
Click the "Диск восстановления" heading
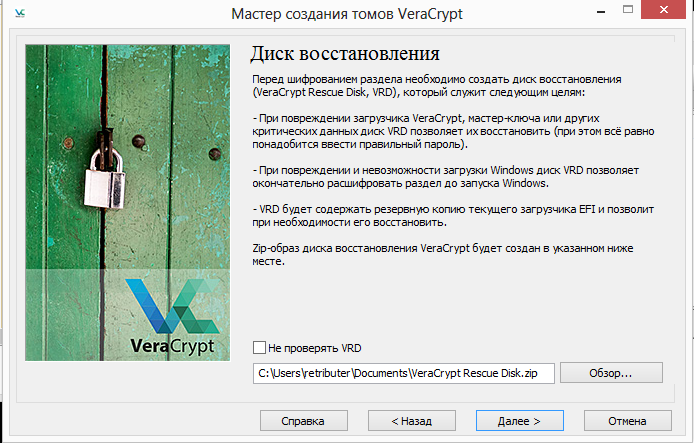pos(344,52)
